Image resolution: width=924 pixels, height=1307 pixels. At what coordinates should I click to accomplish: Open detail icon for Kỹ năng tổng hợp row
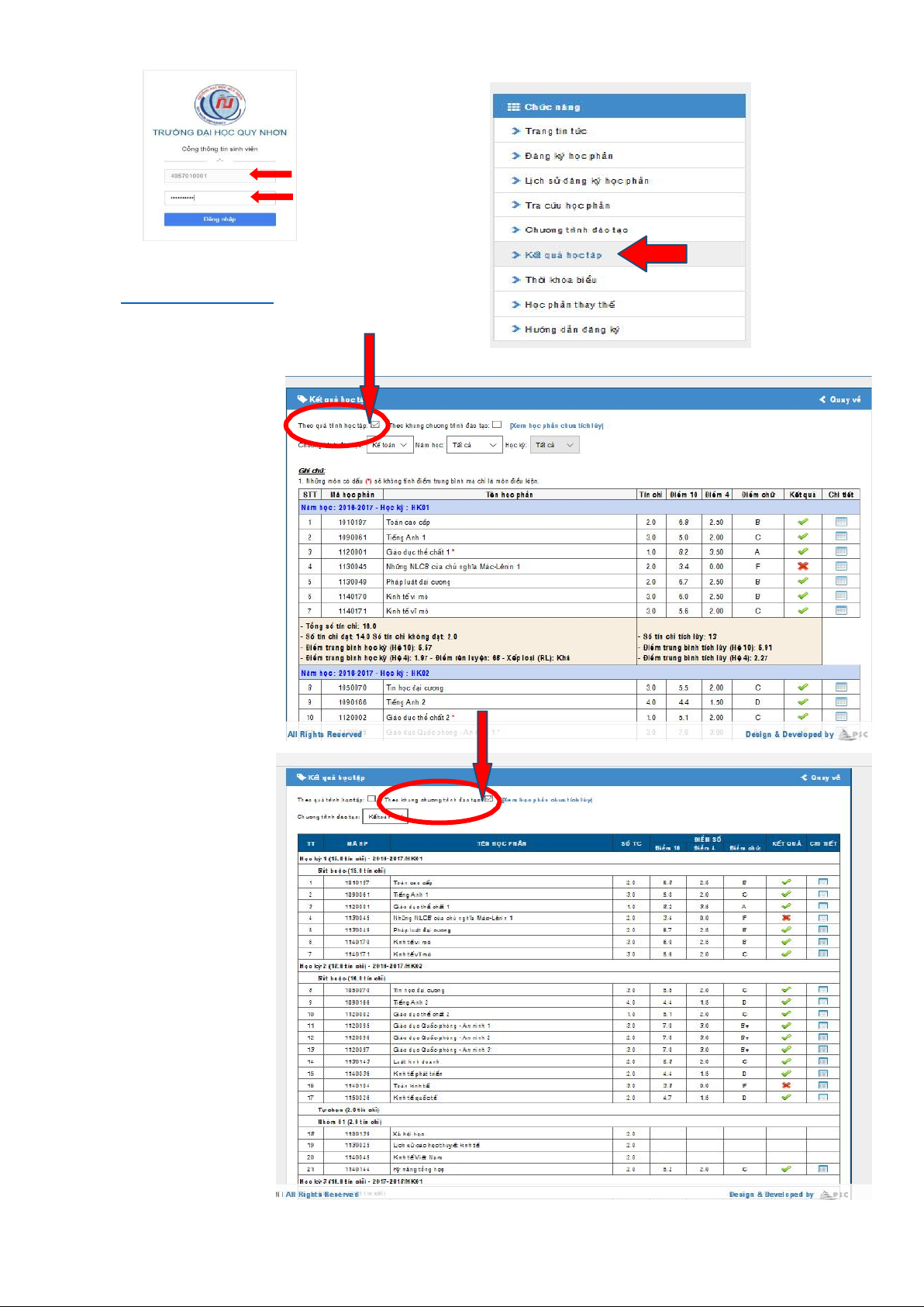coord(822,1169)
